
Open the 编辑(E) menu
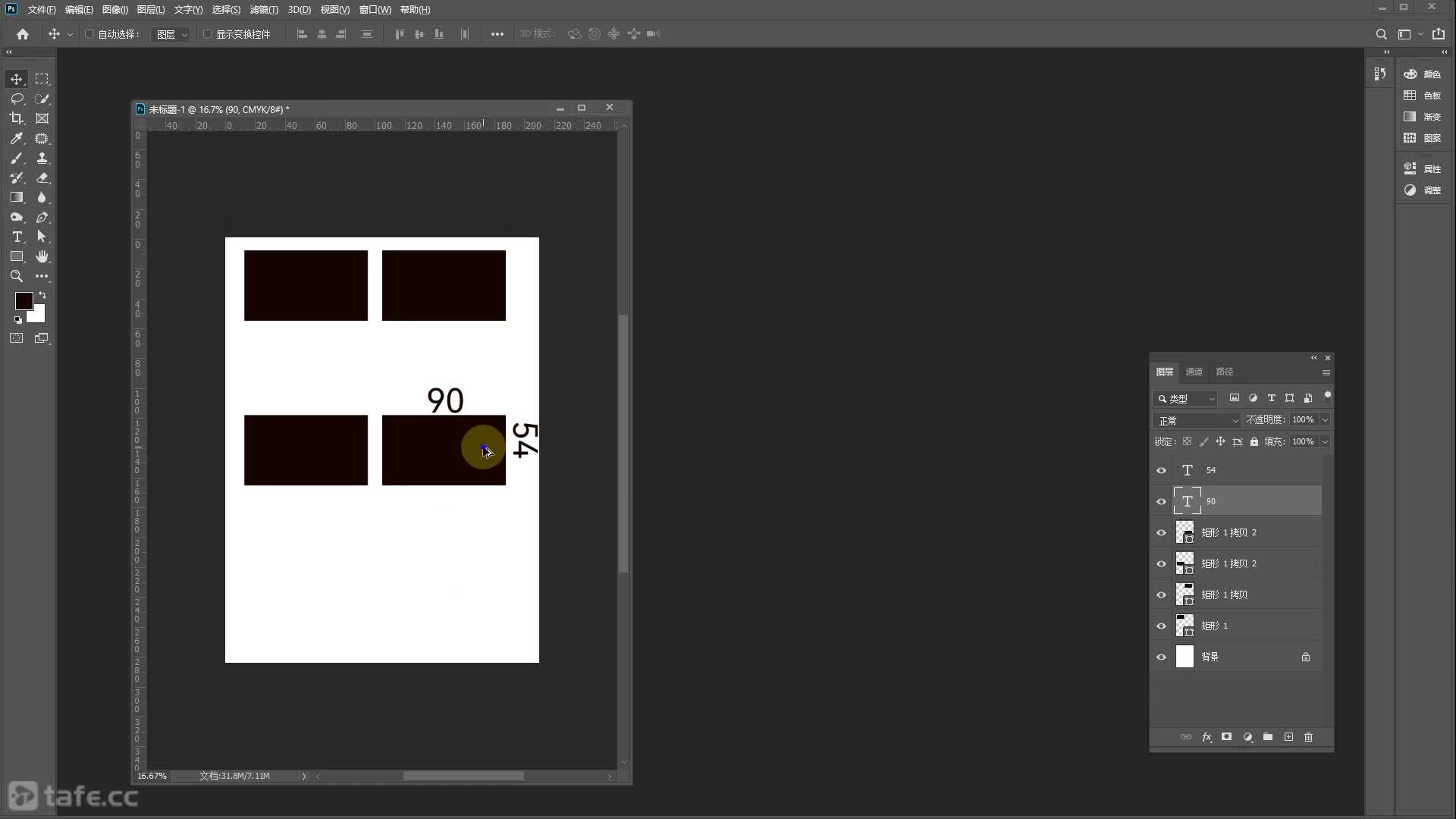pyautogui.click(x=79, y=10)
